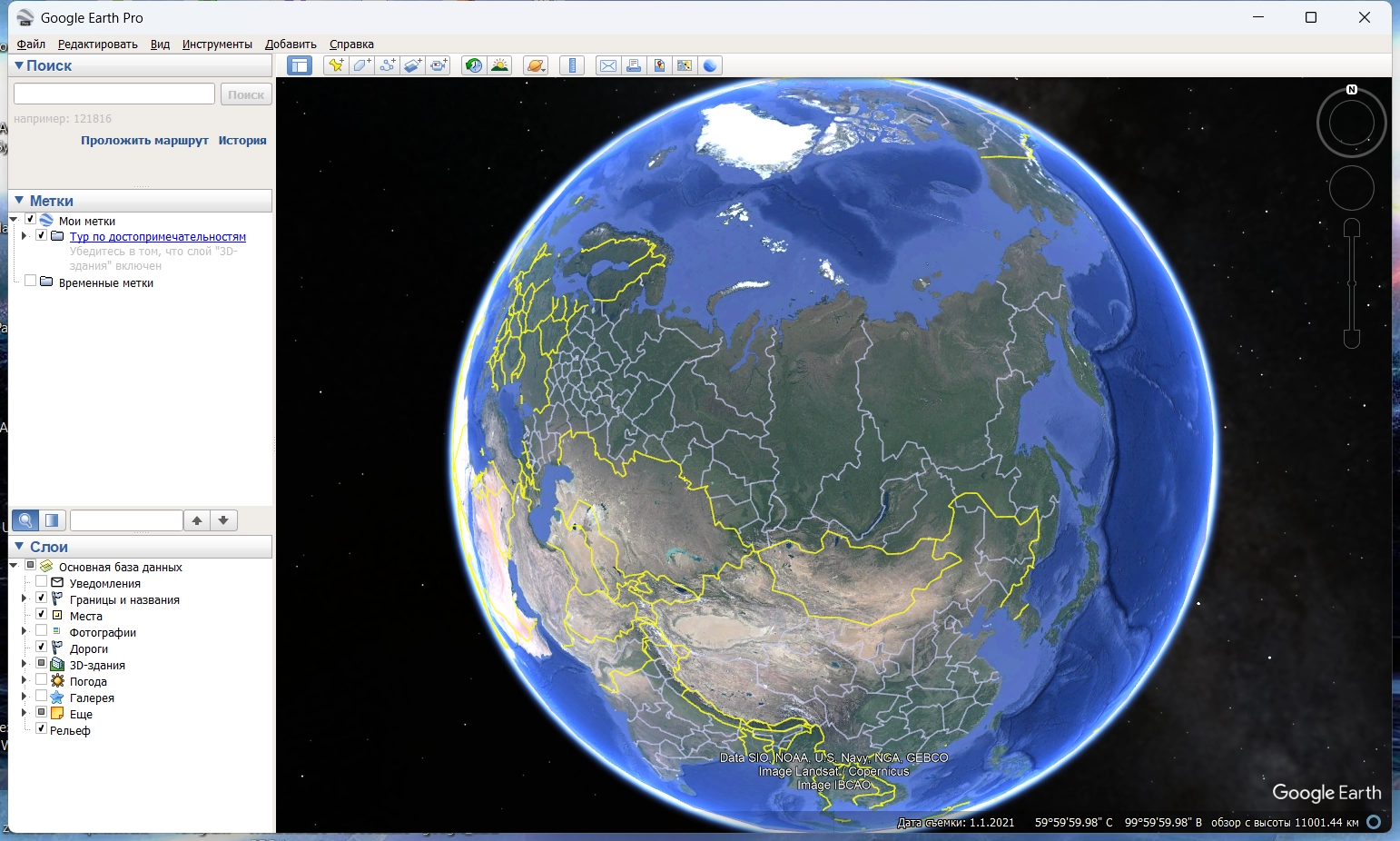Open the Вид menu
Image resolution: width=1400 pixels, height=841 pixels.
click(160, 44)
